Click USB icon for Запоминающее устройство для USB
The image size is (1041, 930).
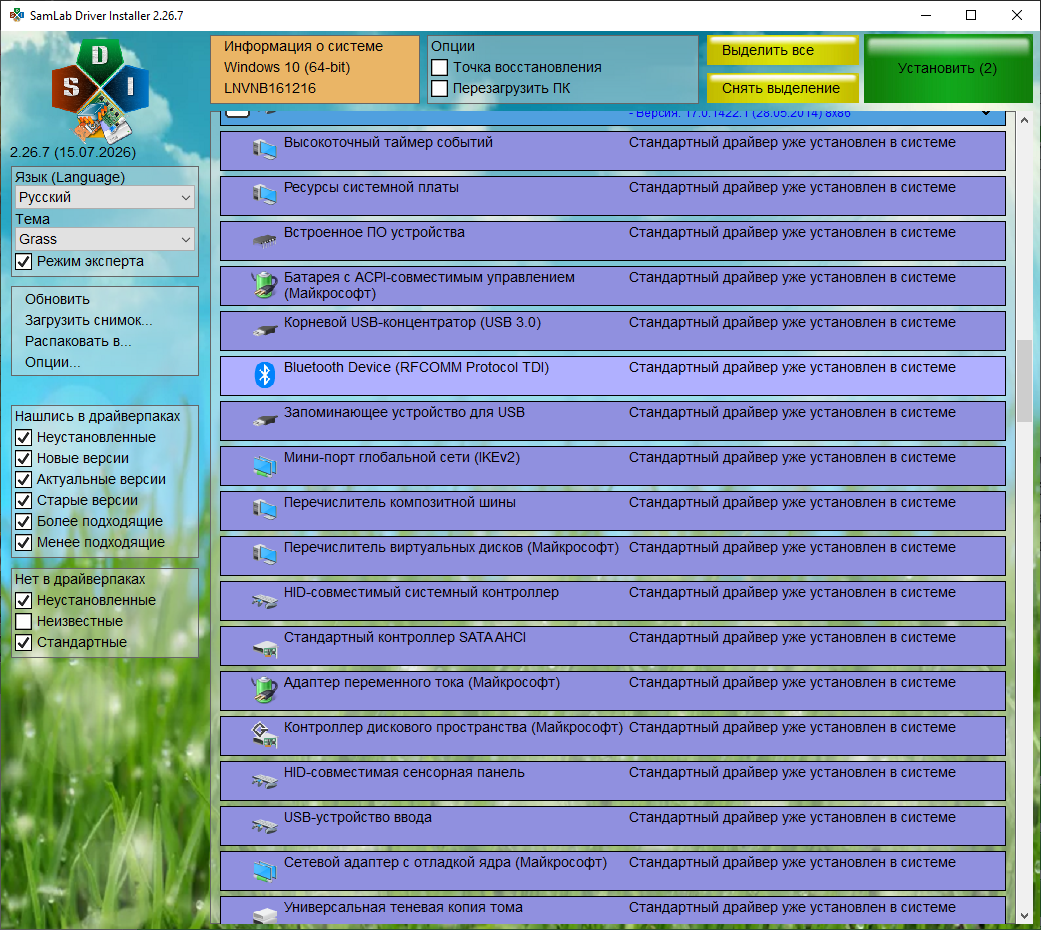pos(264,420)
